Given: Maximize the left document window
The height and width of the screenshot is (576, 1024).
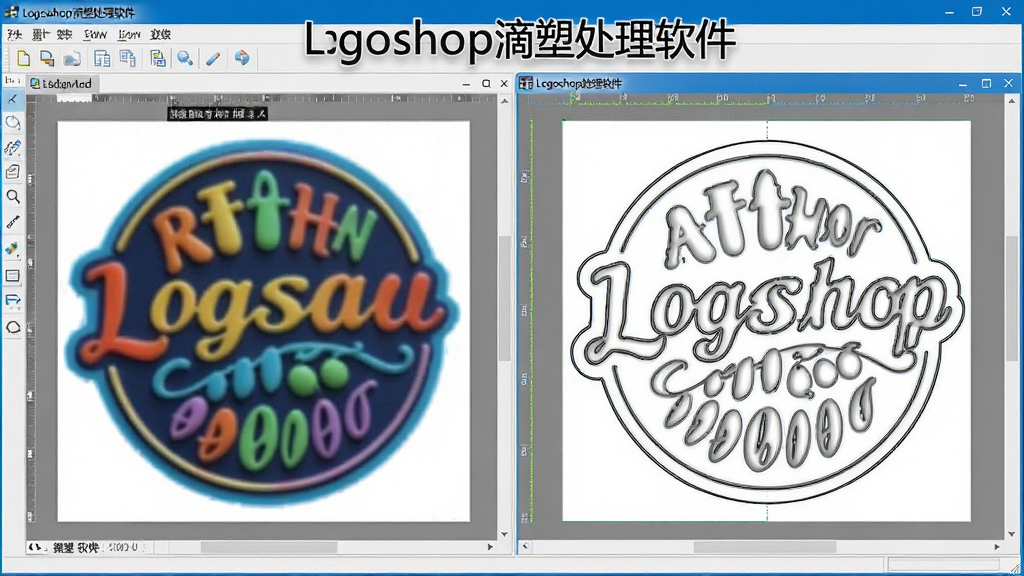Looking at the screenshot, I should [486, 84].
